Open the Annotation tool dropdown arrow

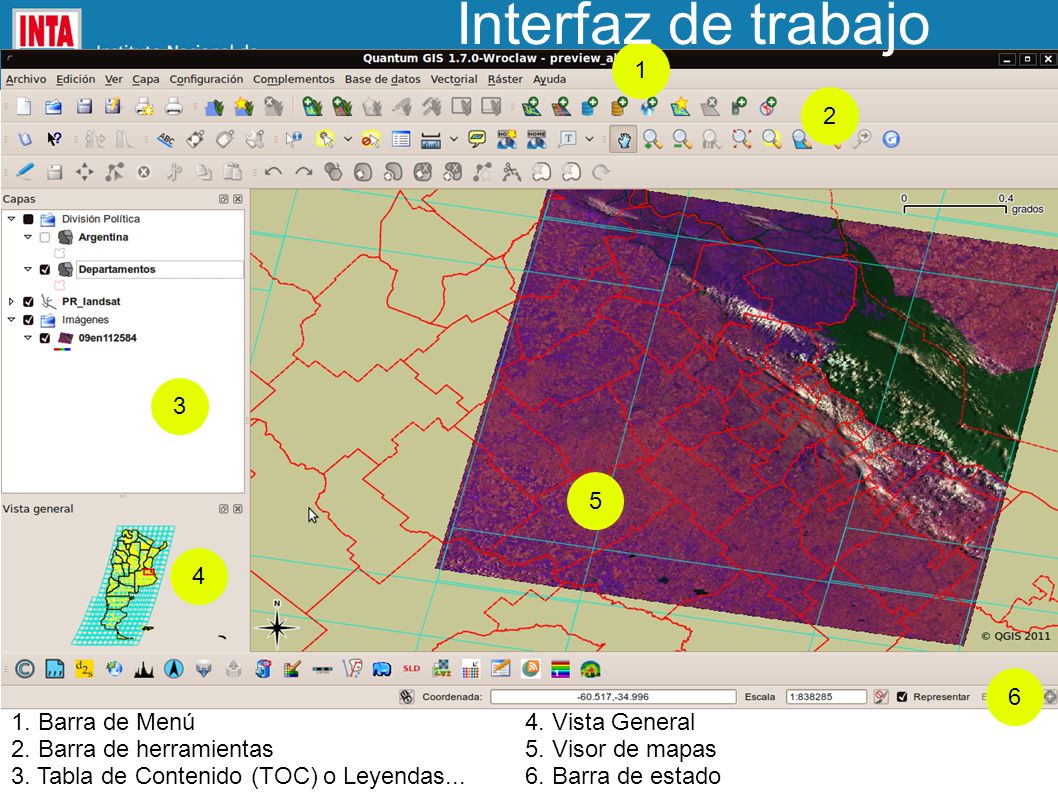tap(589, 139)
